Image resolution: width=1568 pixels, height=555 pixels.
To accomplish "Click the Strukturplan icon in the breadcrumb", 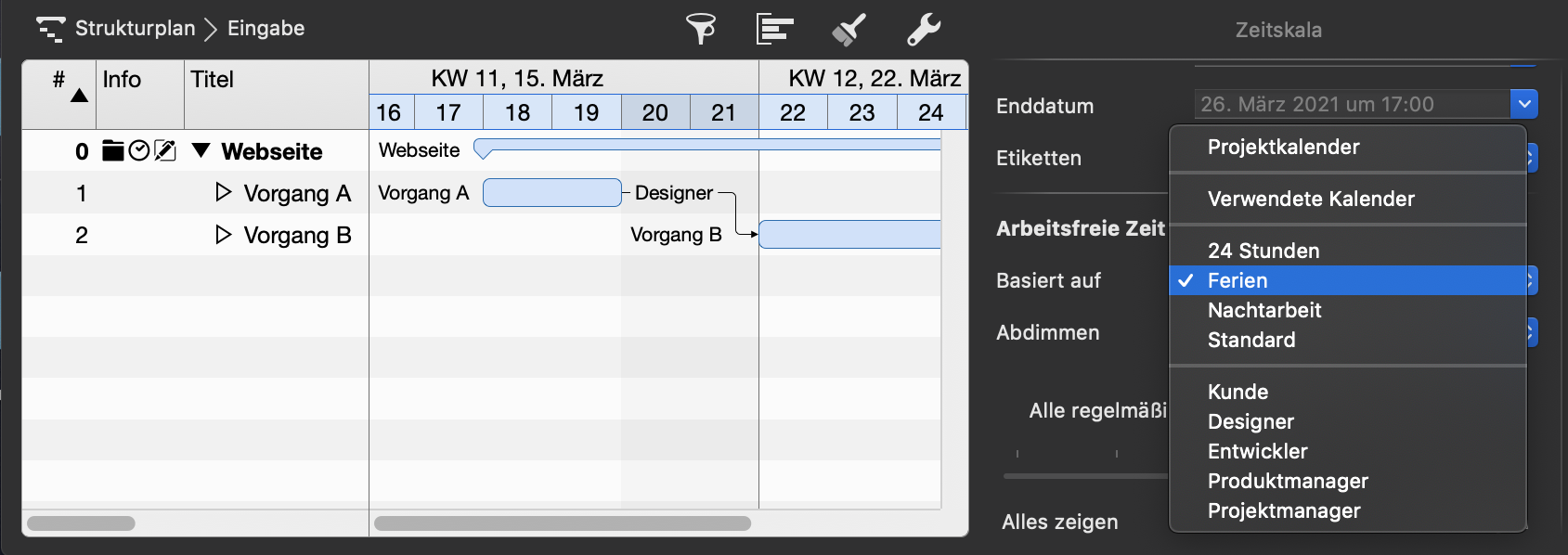I will pos(51,29).
